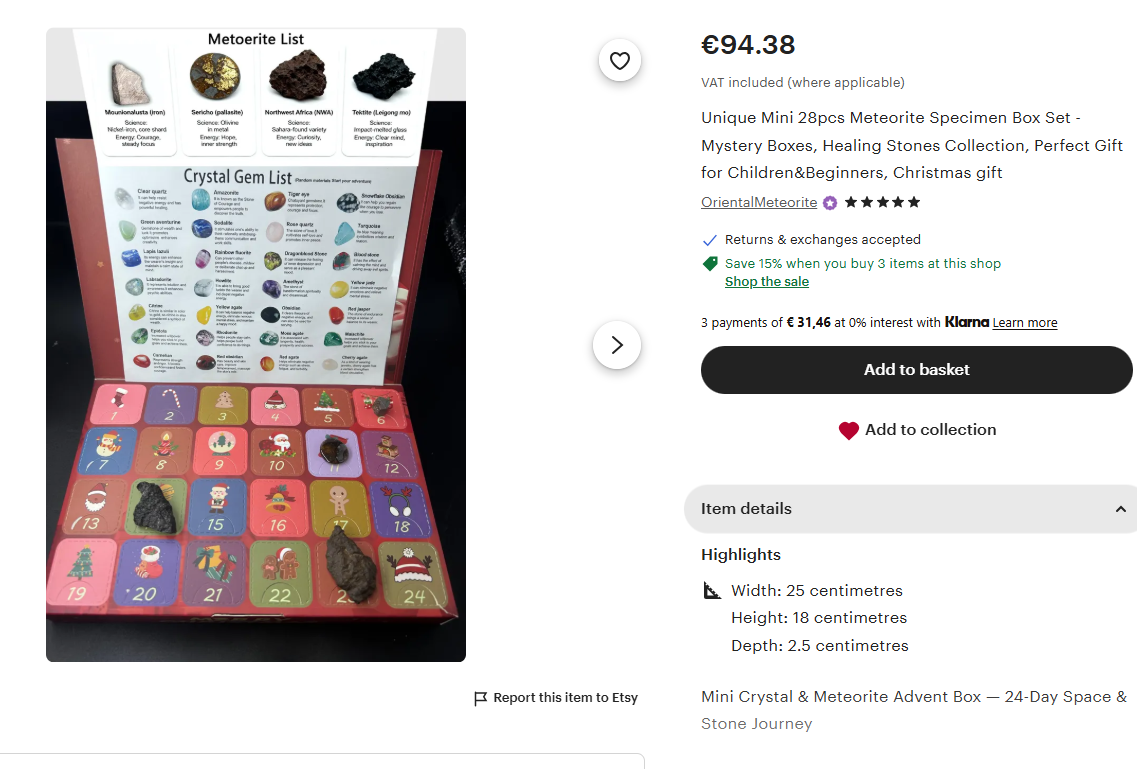Click the ruler icon beside the dimensions
Viewport: 1137px width, 769px height.
coord(712,589)
